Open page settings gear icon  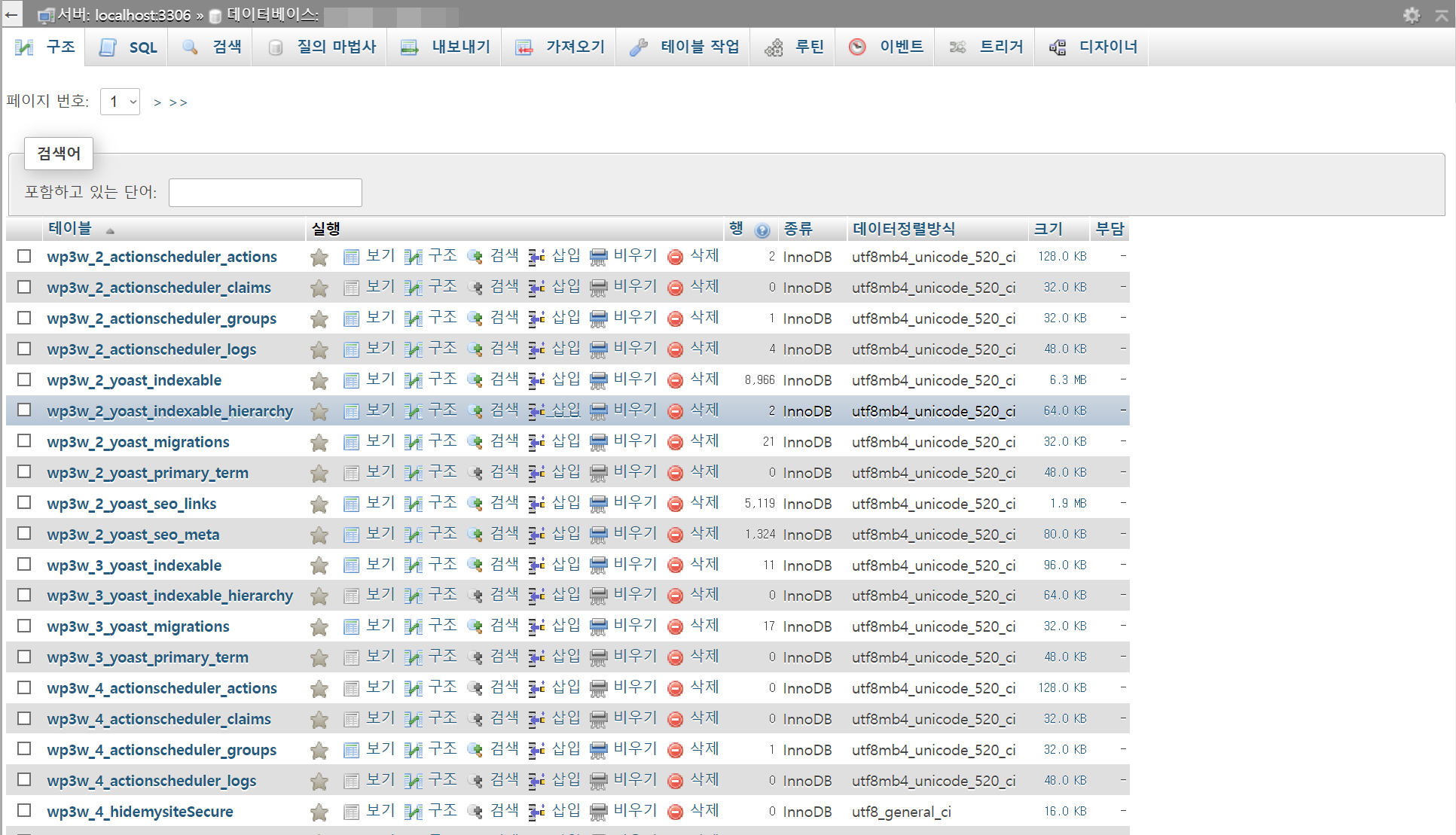click(1412, 15)
